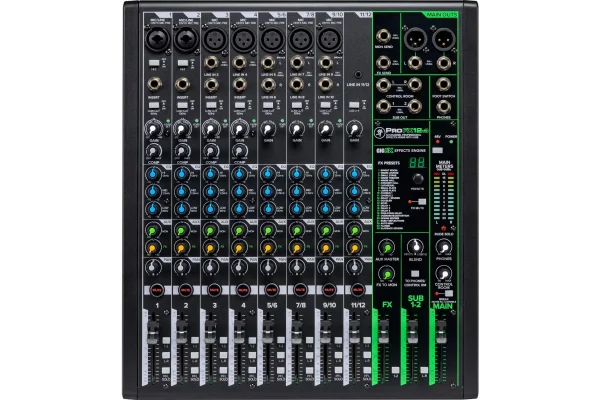The width and height of the screenshot is (600, 400).
Task: Mute channel 11/12 with its red MUTE button
Action: (357, 290)
